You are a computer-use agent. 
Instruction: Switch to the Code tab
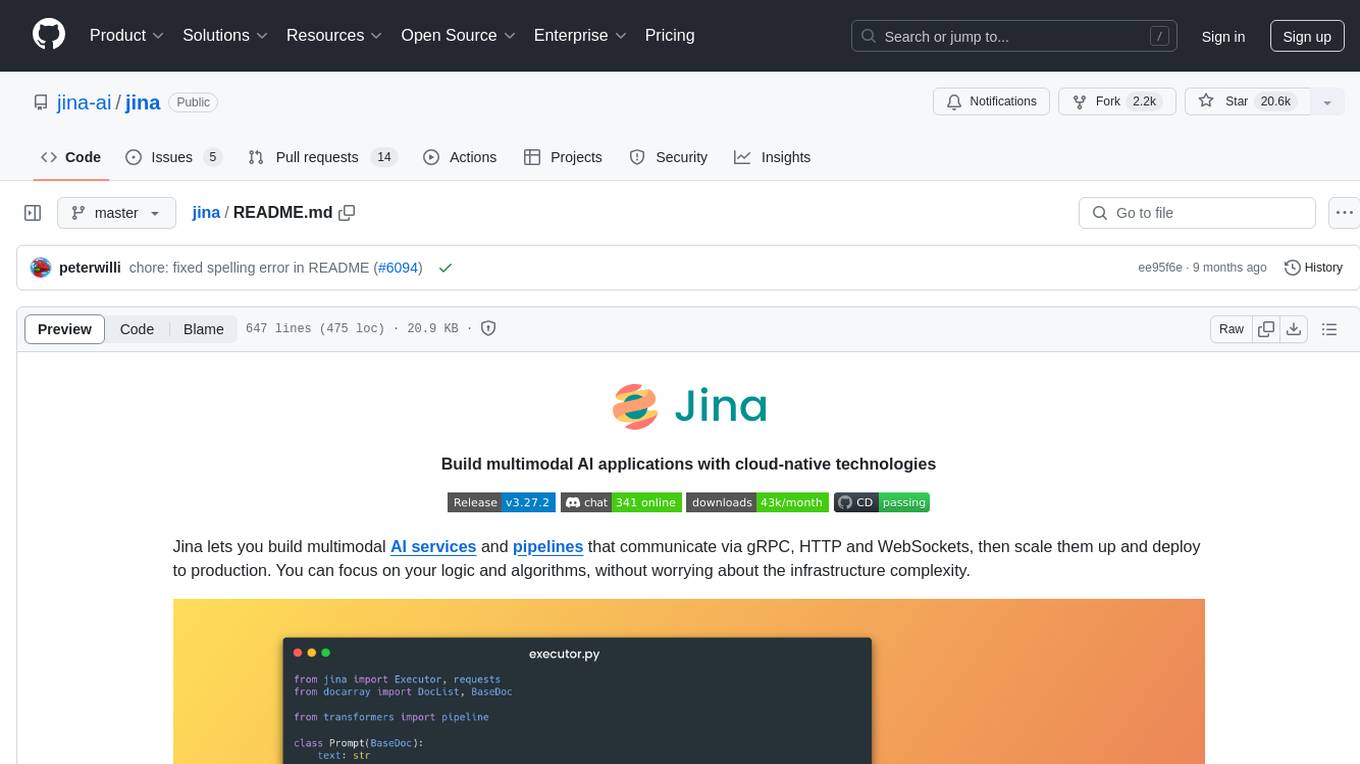(71, 157)
